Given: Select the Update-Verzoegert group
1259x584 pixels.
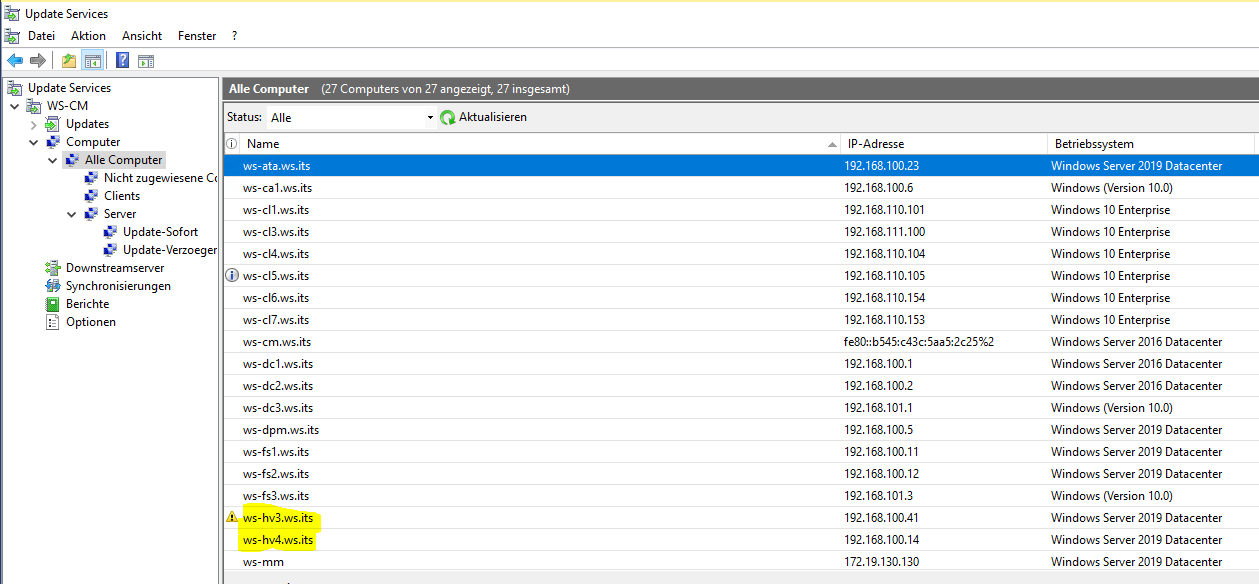Looking at the screenshot, I should 169,250.
